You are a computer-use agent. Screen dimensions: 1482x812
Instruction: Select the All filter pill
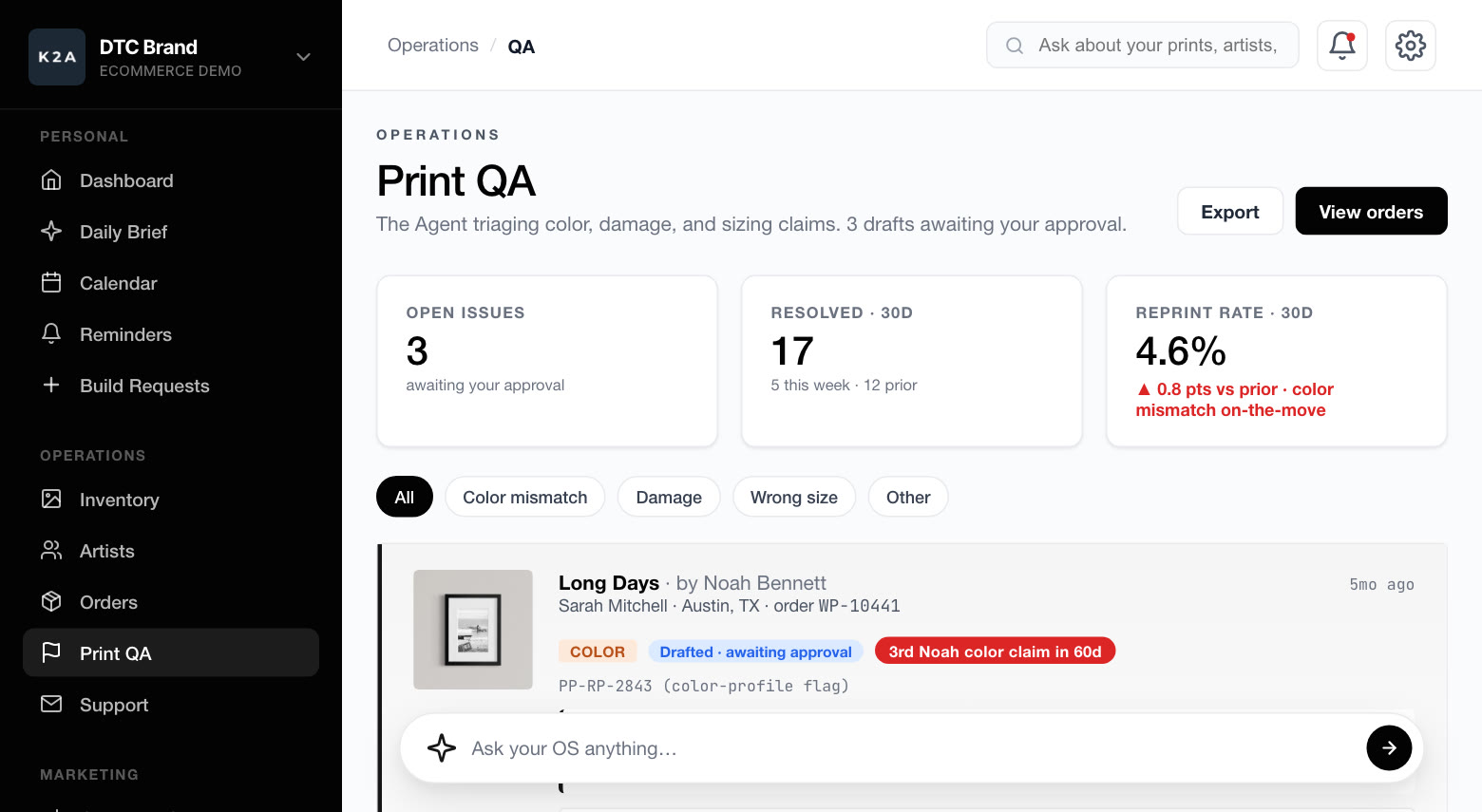tap(405, 497)
